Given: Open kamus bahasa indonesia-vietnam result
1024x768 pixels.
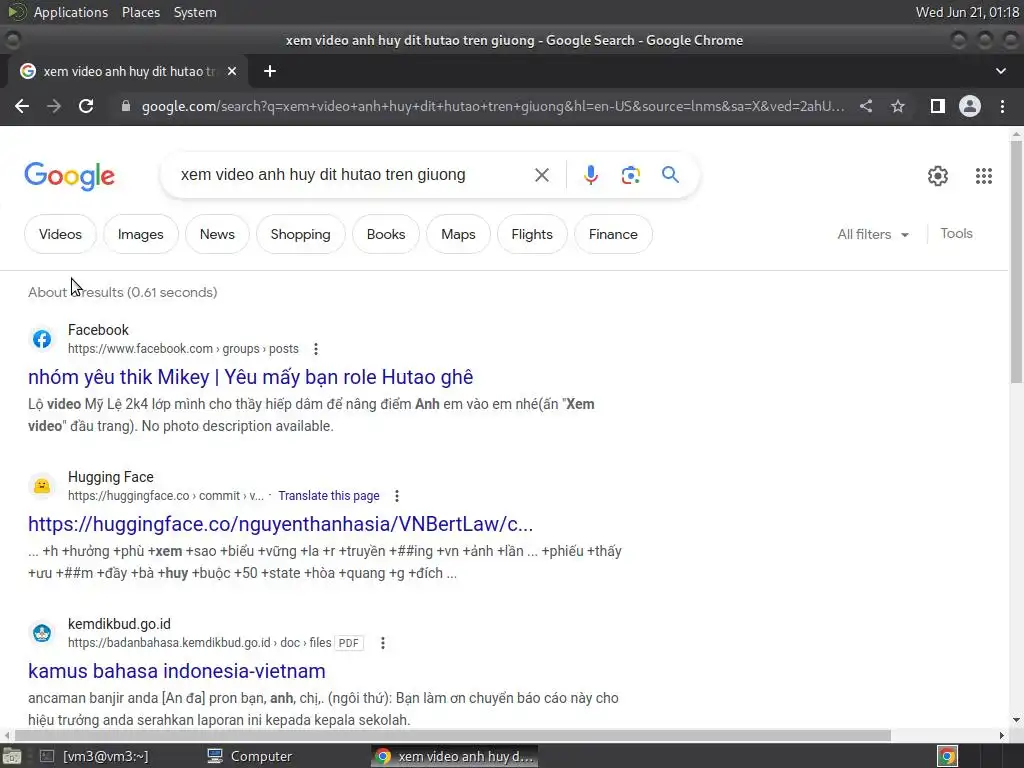Looking at the screenshot, I should [x=176, y=671].
